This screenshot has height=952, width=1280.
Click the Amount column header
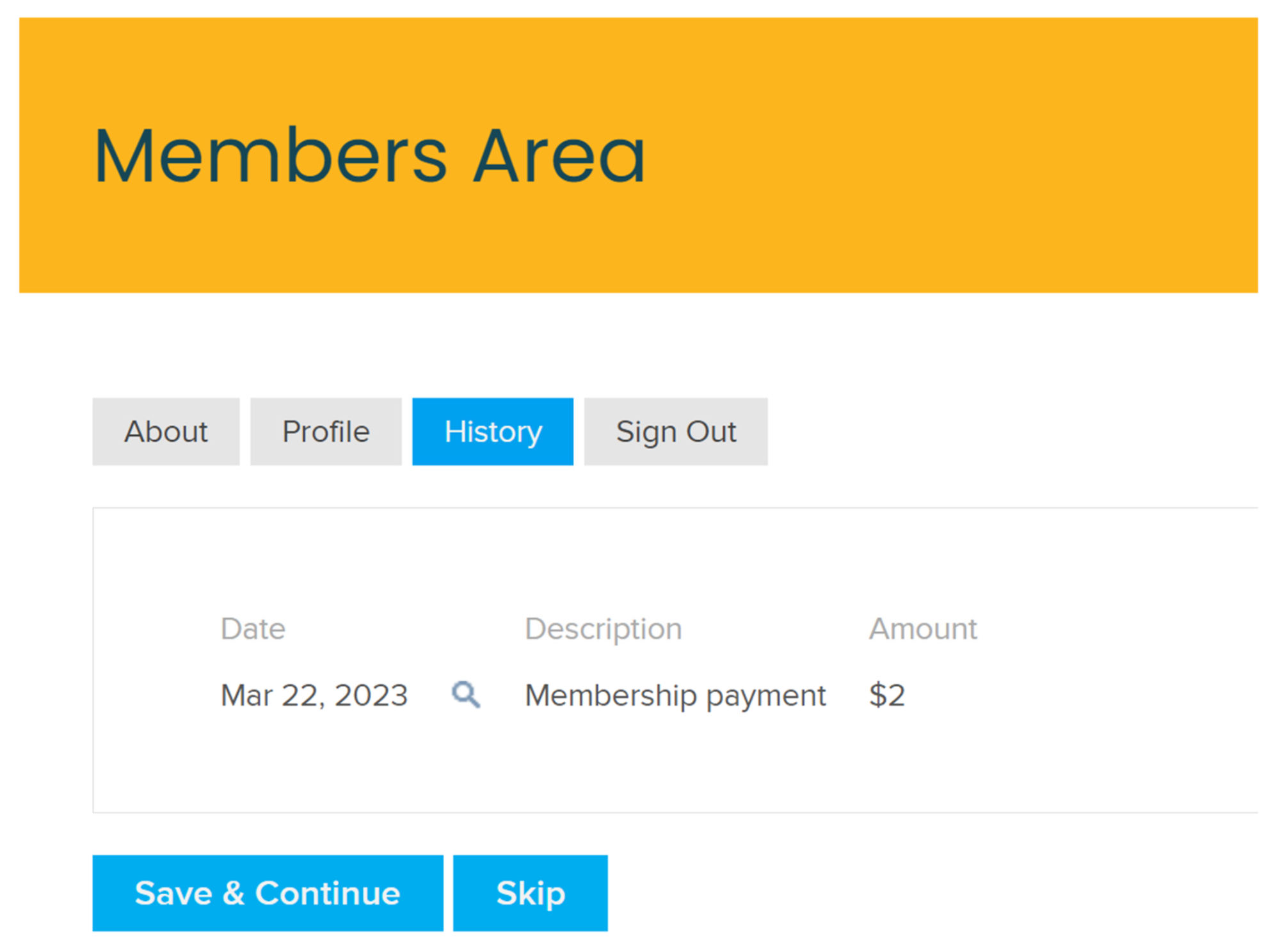(923, 629)
